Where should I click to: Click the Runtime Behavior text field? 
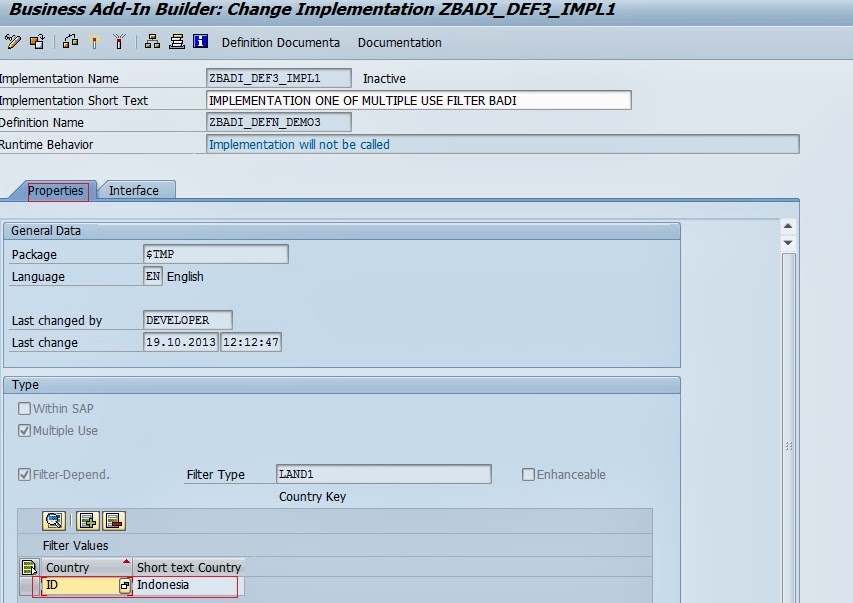503,144
